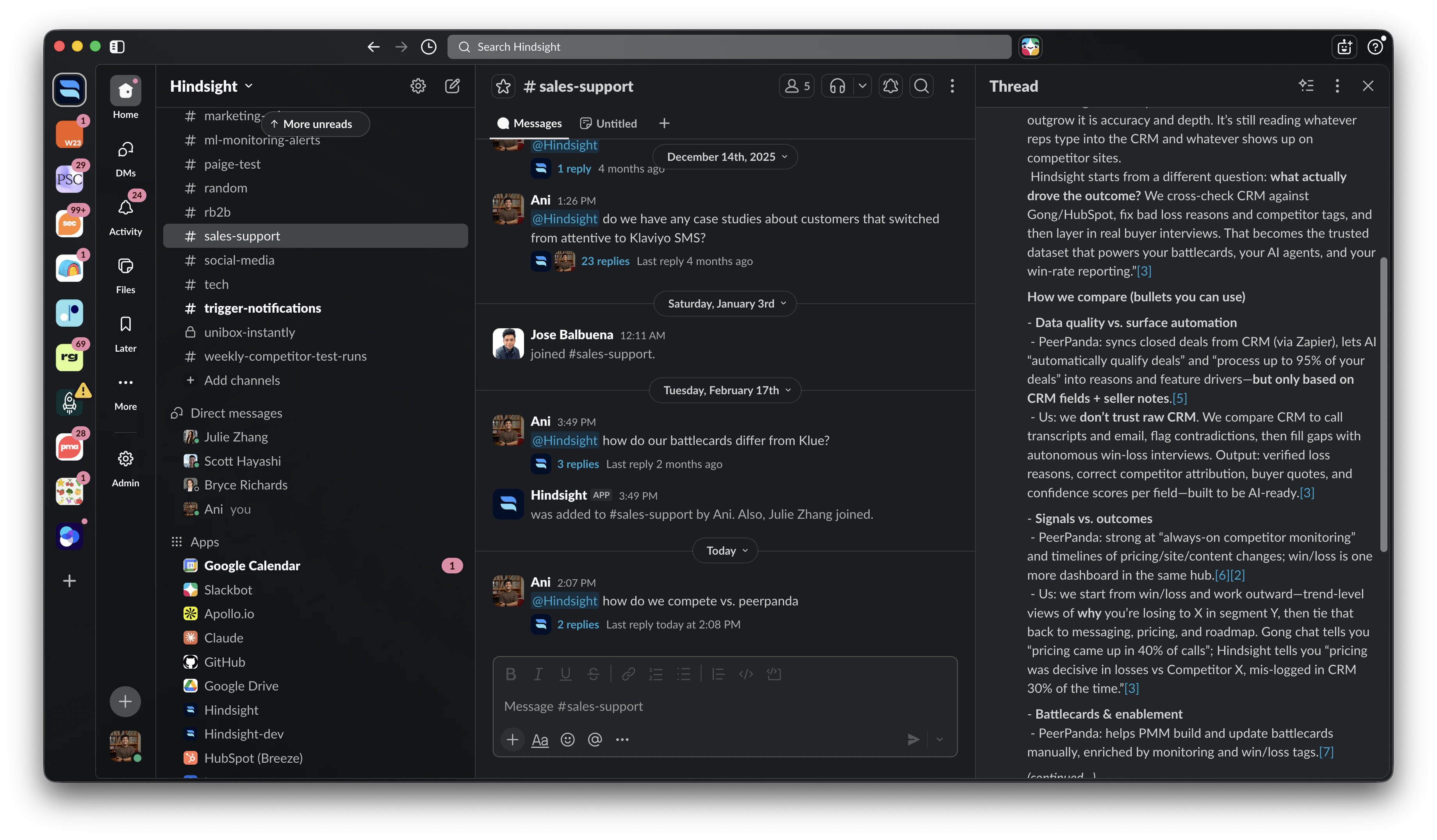Switch to the Untitled canvas tab
Viewport: 1437px width, 840px height.
tap(608, 123)
